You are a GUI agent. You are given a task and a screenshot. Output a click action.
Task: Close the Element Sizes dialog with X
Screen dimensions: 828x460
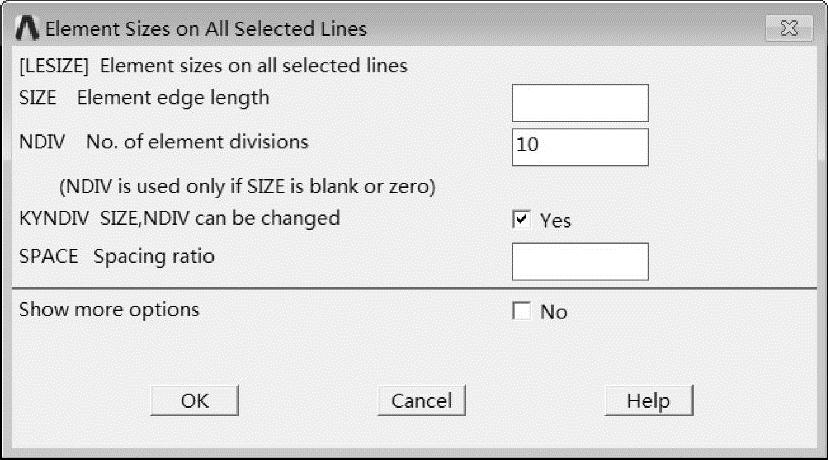pos(789,28)
